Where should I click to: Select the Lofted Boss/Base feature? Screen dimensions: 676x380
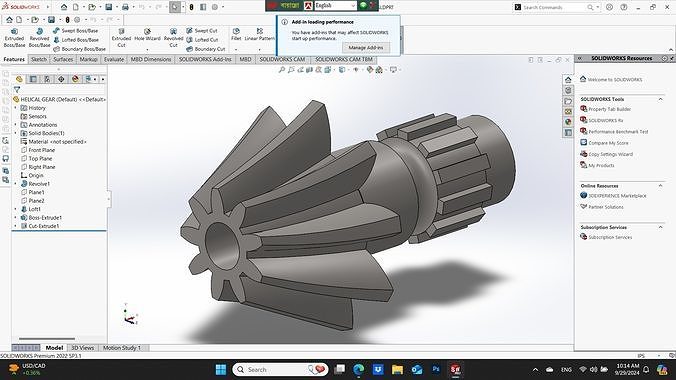click(76, 40)
